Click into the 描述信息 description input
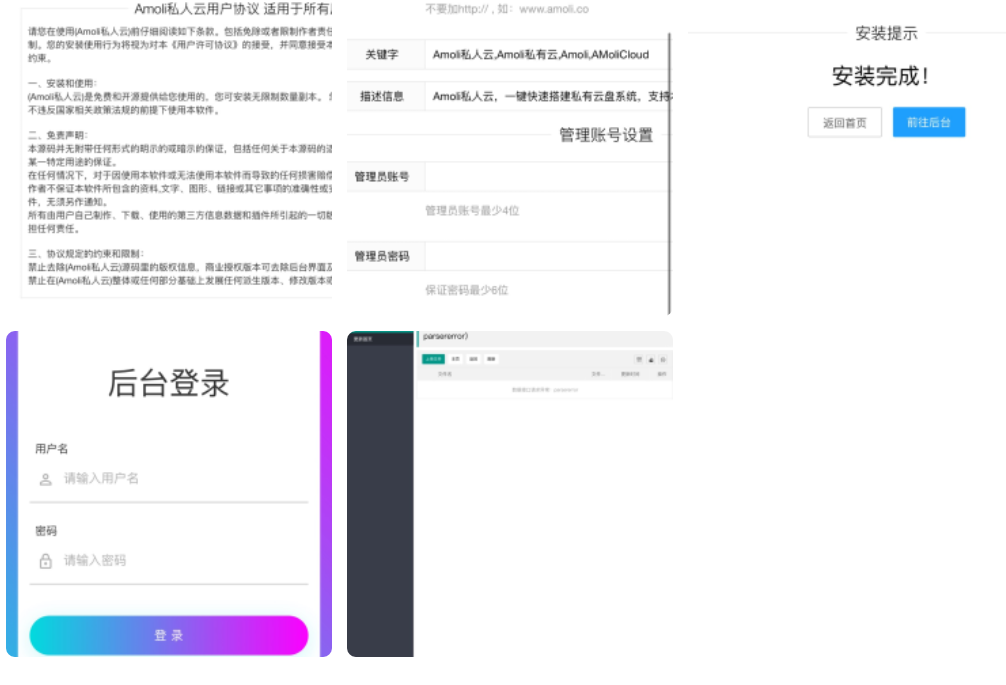 pyautogui.click(x=546, y=97)
